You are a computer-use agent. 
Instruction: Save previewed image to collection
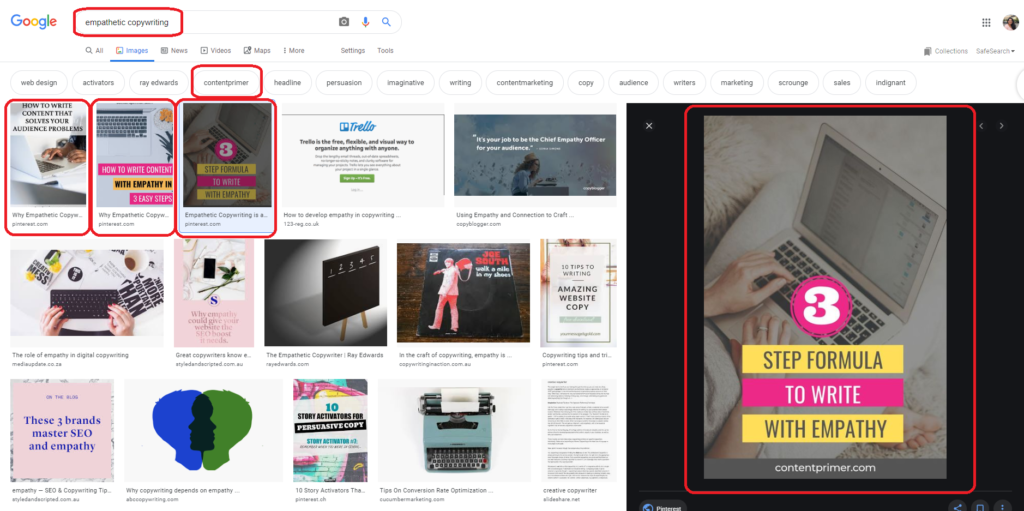point(980,506)
